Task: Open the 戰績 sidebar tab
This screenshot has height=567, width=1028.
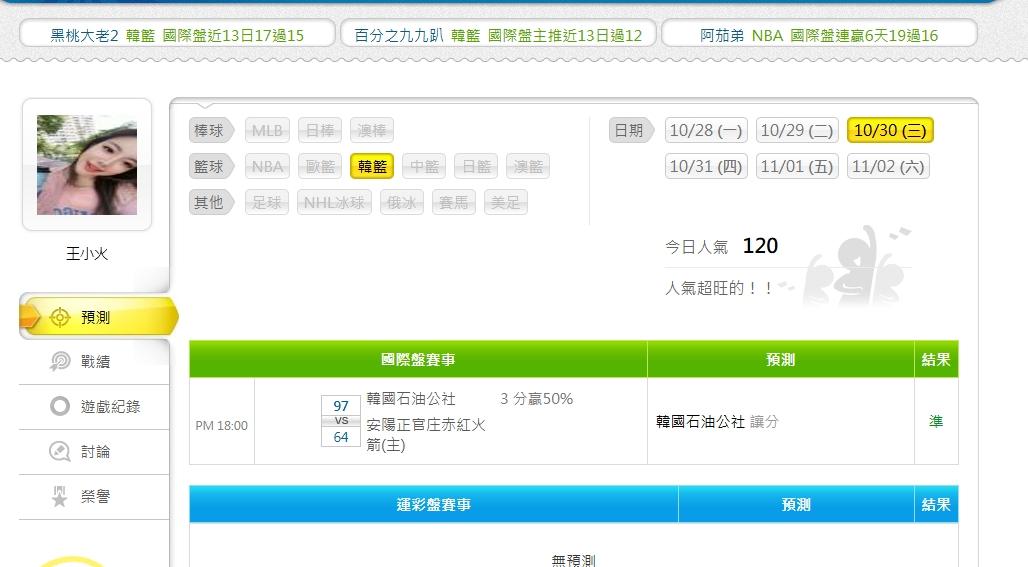Action: 94,362
